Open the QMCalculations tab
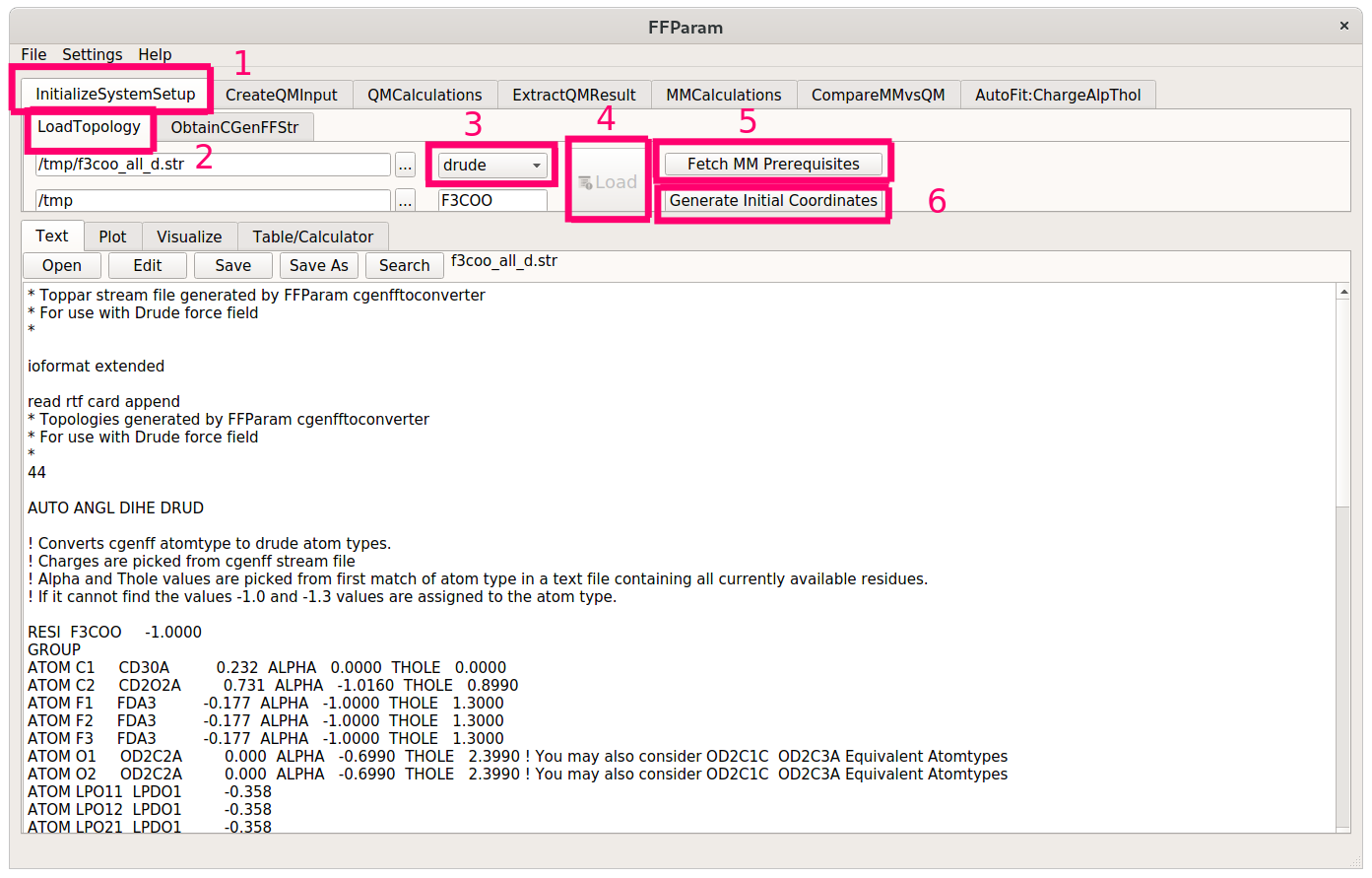This screenshot has height=878, width=1372. click(425, 95)
